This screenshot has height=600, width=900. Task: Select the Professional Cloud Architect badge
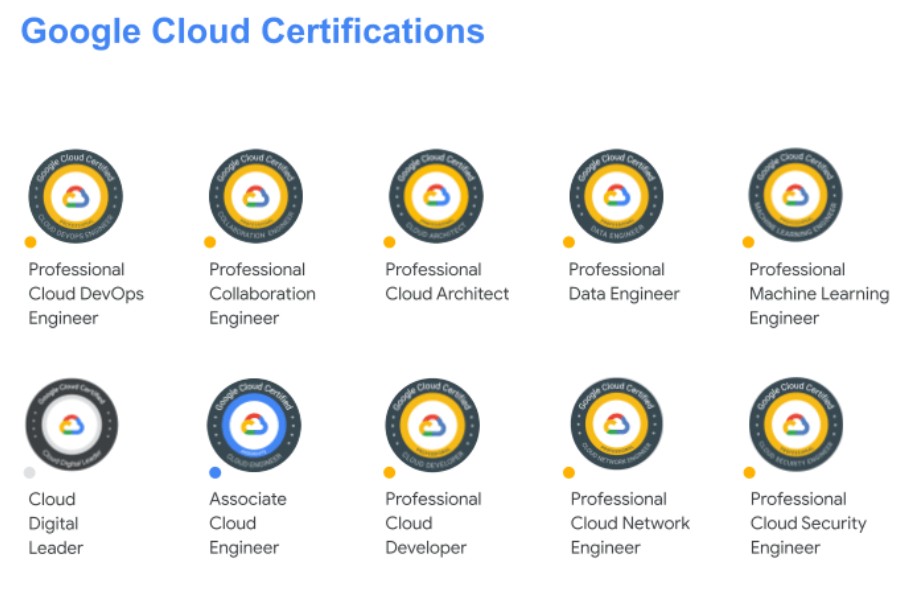coord(436,196)
